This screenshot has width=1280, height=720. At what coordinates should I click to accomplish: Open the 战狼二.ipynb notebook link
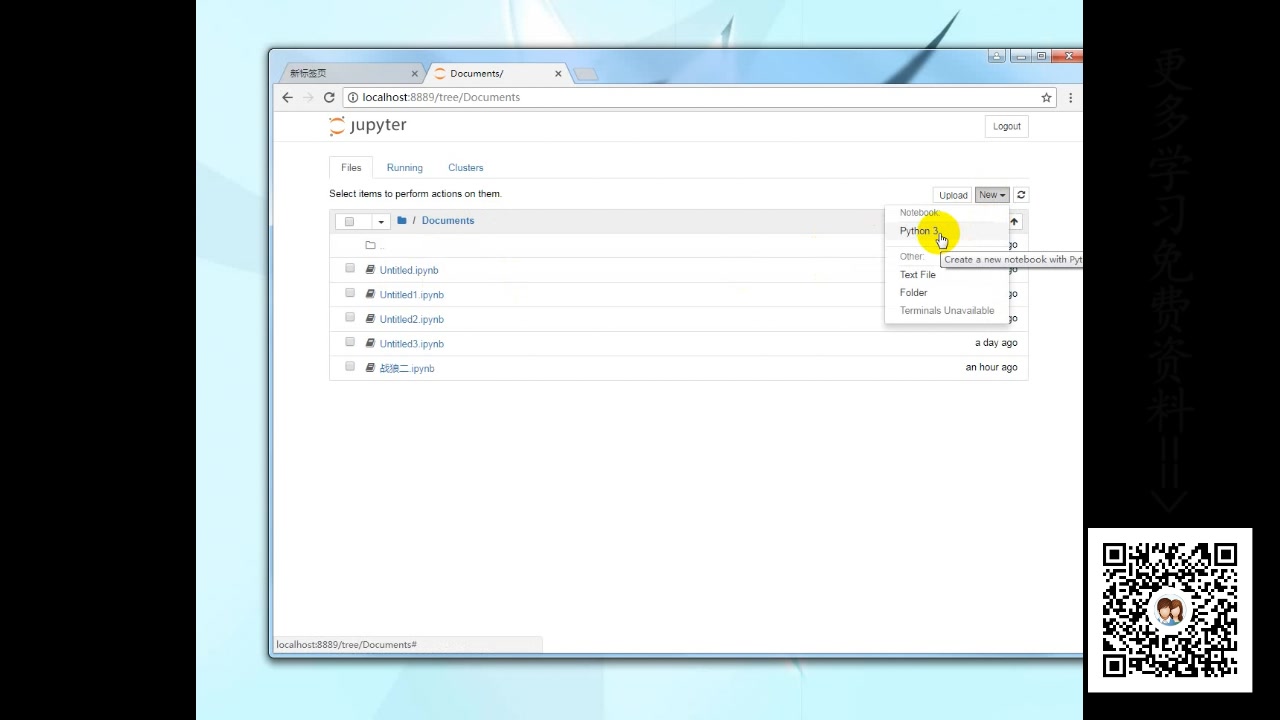click(x=407, y=368)
